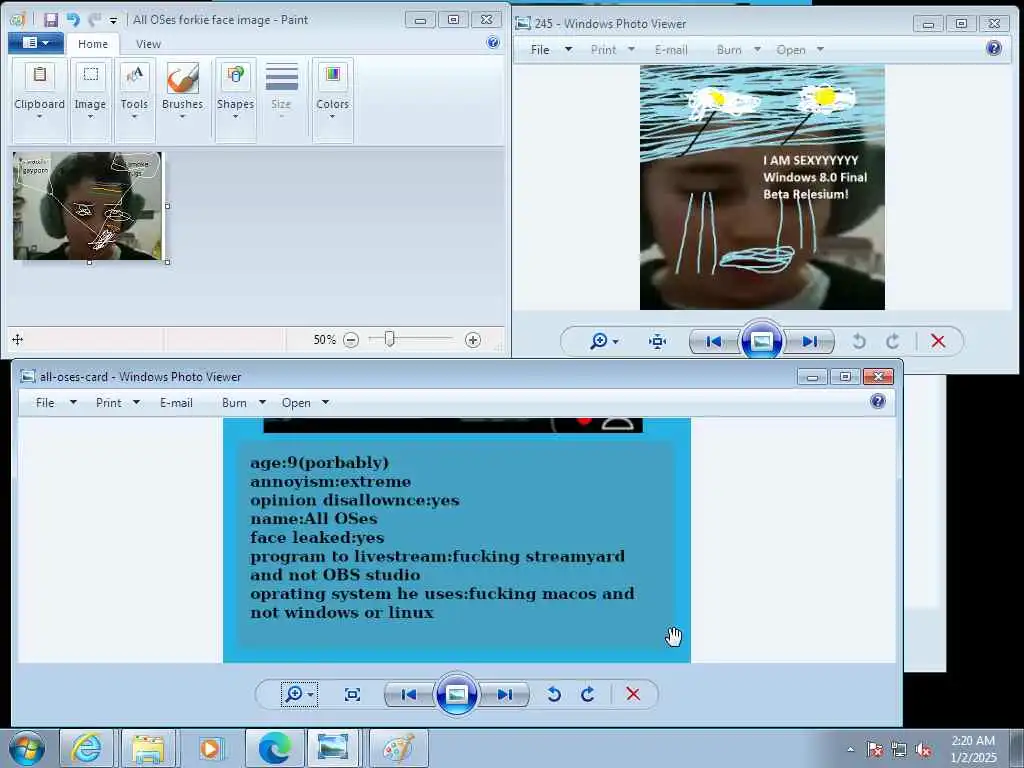Click E-mail in 245 Photo Viewer
1024x768 pixels.
click(671, 50)
